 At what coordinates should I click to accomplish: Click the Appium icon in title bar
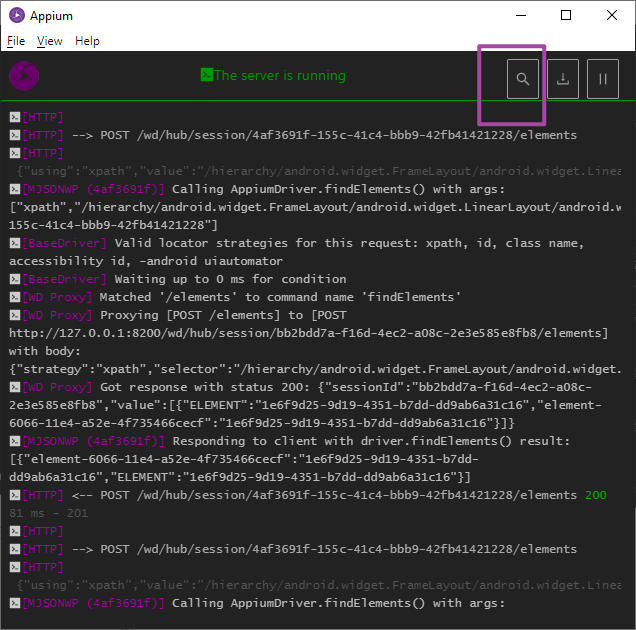click(17, 15)
